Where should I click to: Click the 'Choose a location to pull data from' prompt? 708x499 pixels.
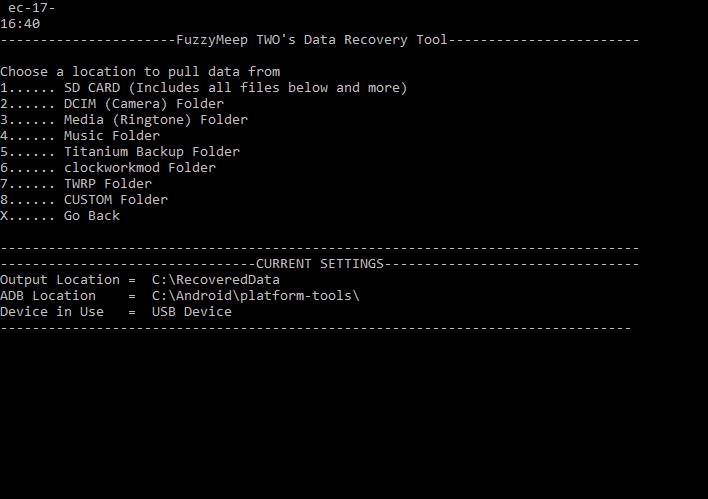(x=140, y=72)
